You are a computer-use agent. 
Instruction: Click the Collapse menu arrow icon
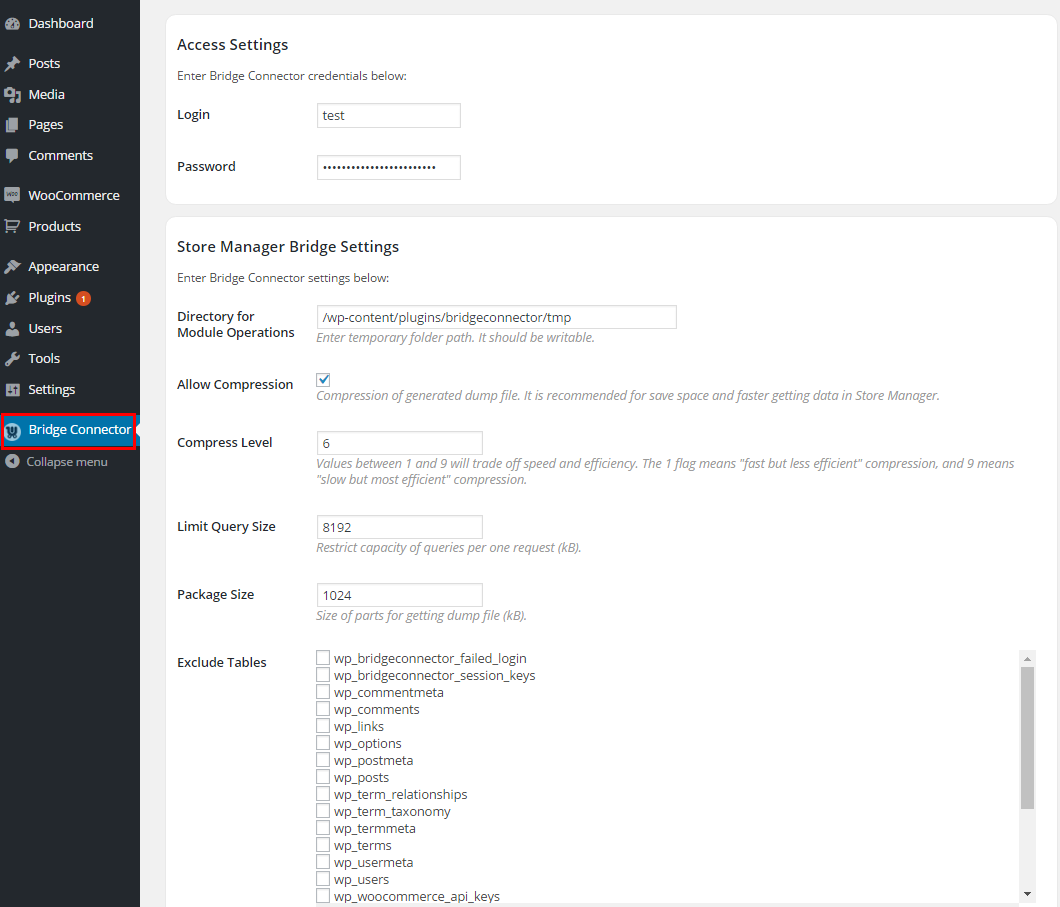point(12,462)
